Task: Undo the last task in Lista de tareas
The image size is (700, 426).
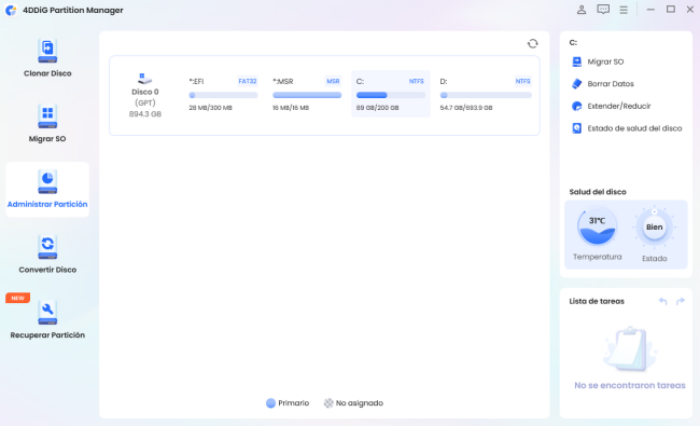Action: [663, 301]
